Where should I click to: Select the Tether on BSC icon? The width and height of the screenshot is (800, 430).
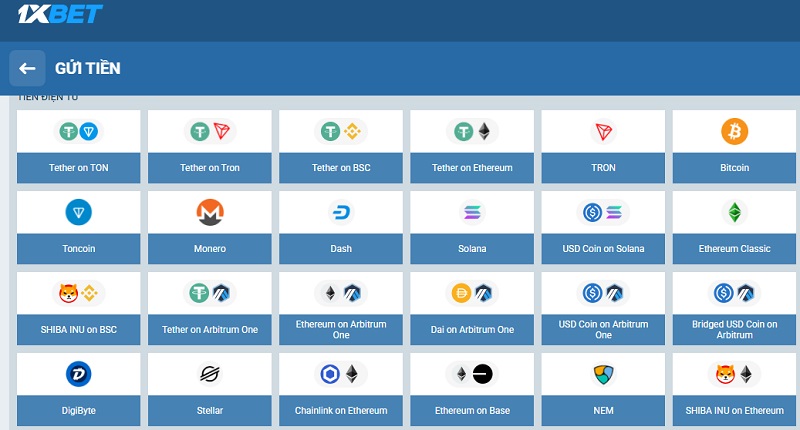click(341, 132)
